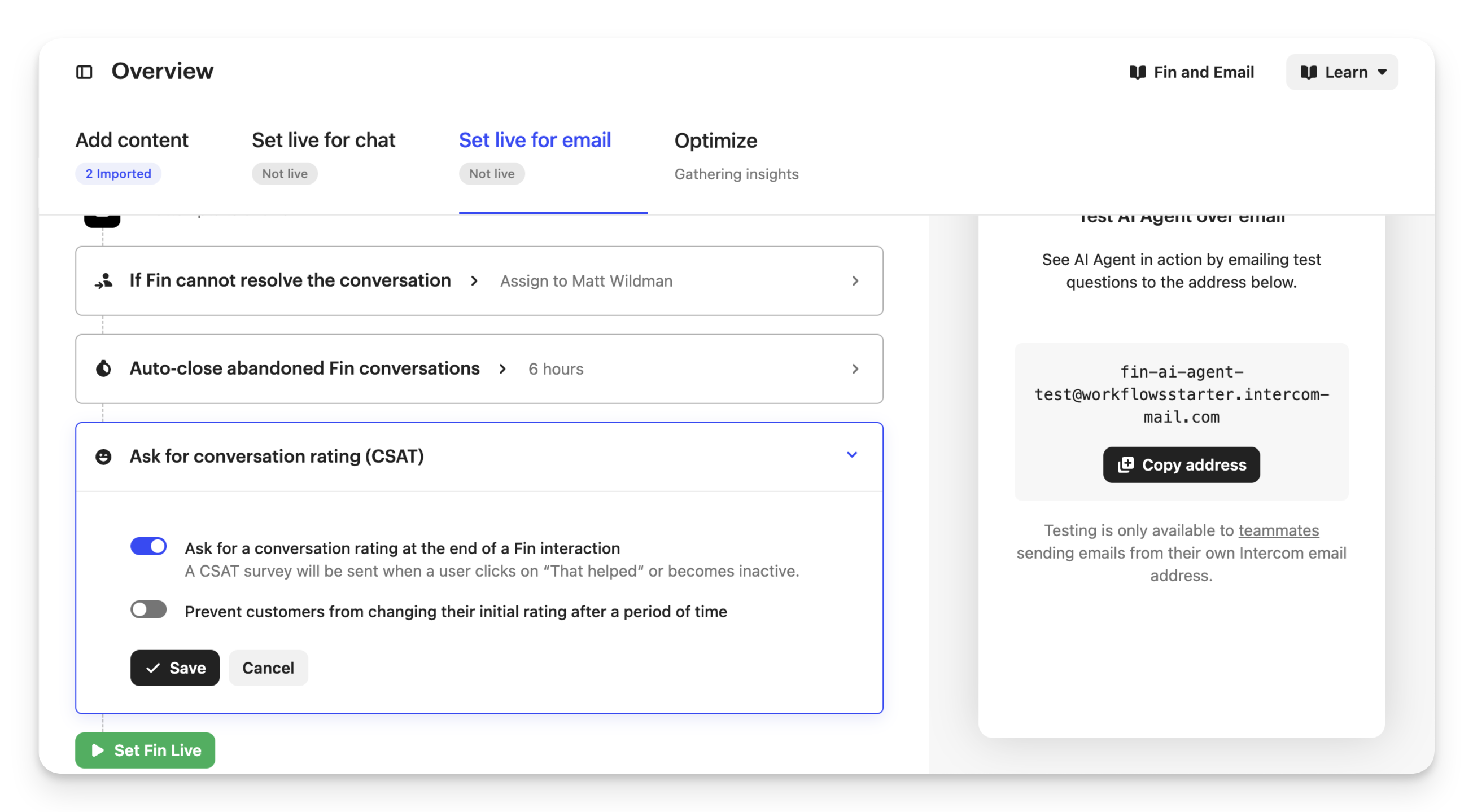Click the book icon beside Fin and Email

(1137, 72)
